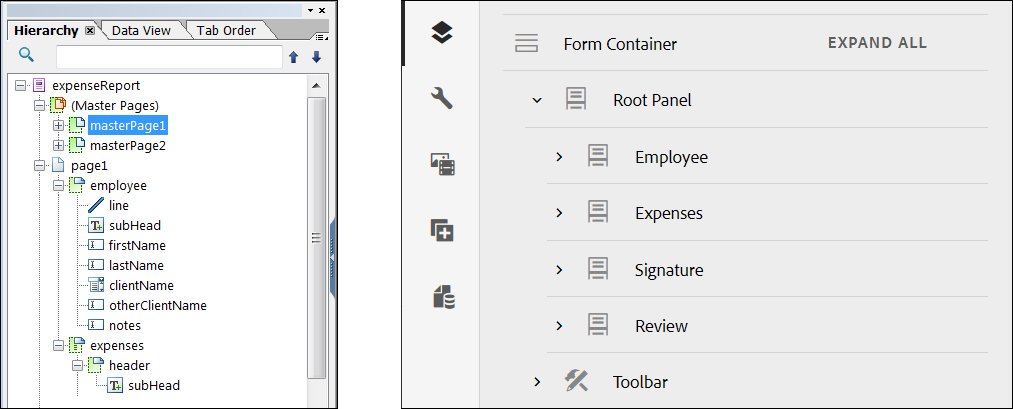Expand the Toolbar chevron
The width and height of the screenshot is (1013, 409).
(x=536, y=382)
